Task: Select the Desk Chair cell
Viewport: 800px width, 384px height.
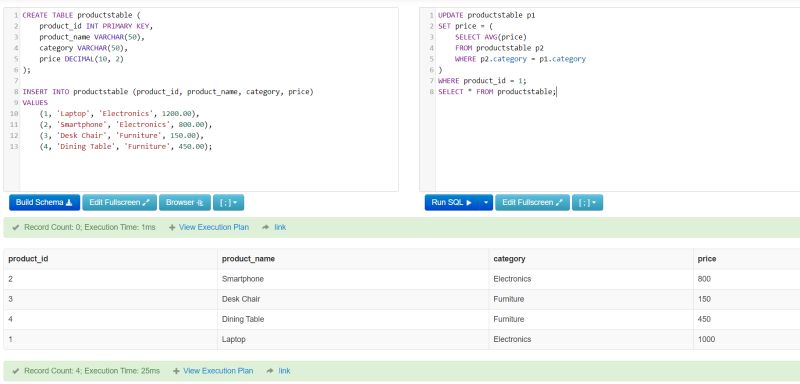Action: pyautogui.click(x=241, y=299)
